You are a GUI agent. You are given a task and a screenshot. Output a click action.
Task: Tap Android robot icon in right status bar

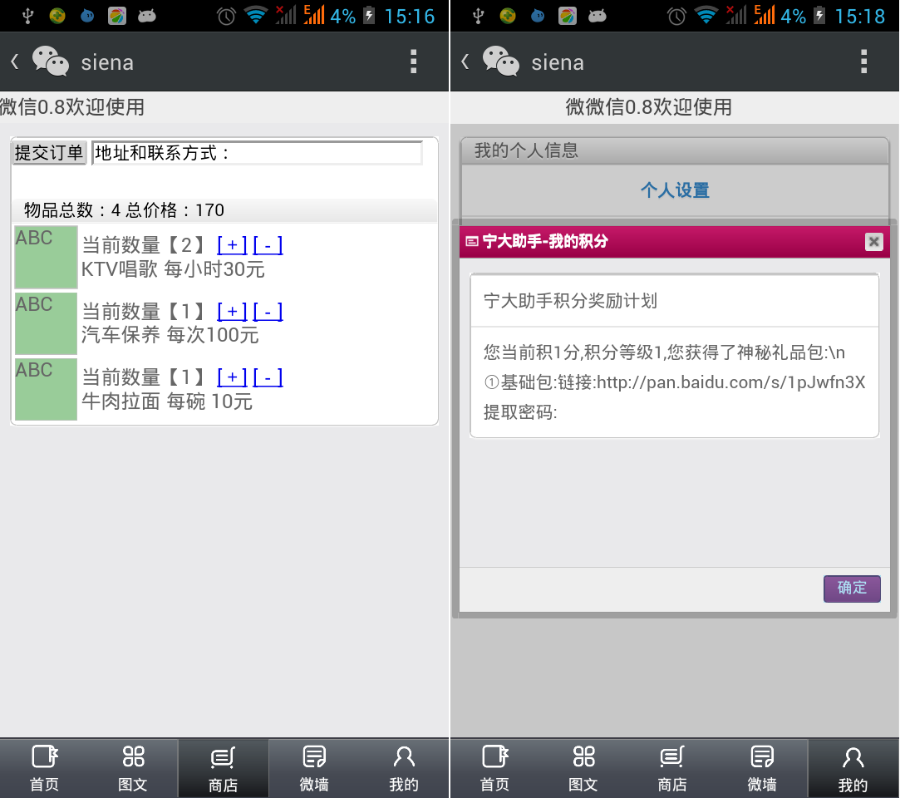click(598, 16)
